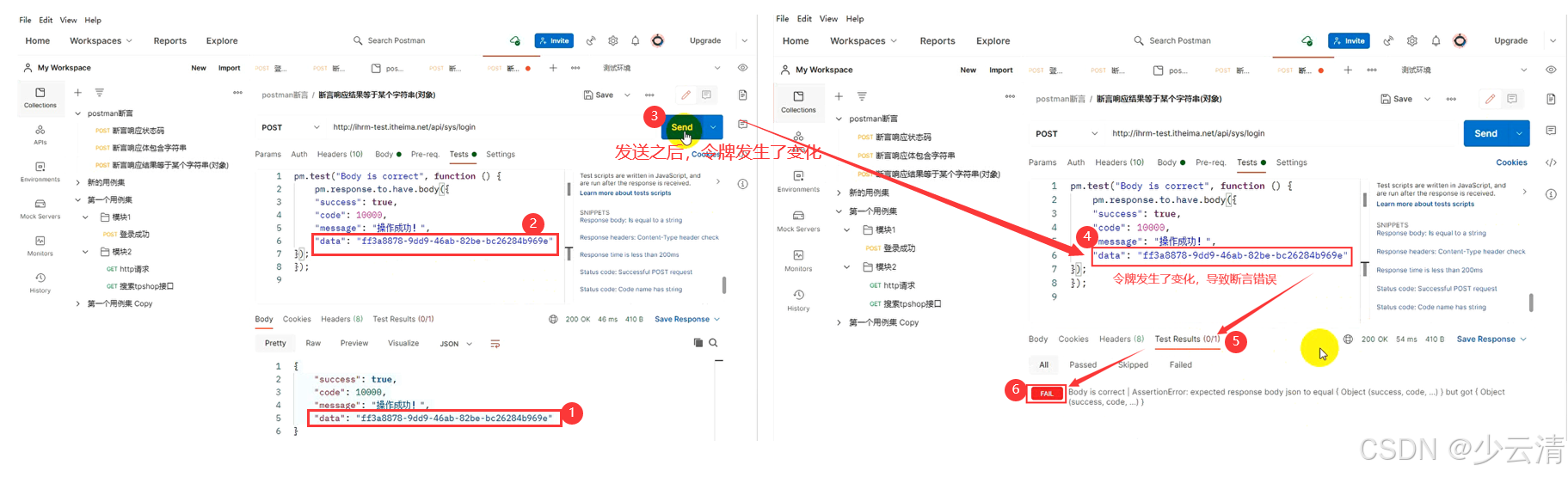Screen dimensions: 1568x477
Task: Open Learn more about tests scripts, right window
Action: tap(1425, 204)
